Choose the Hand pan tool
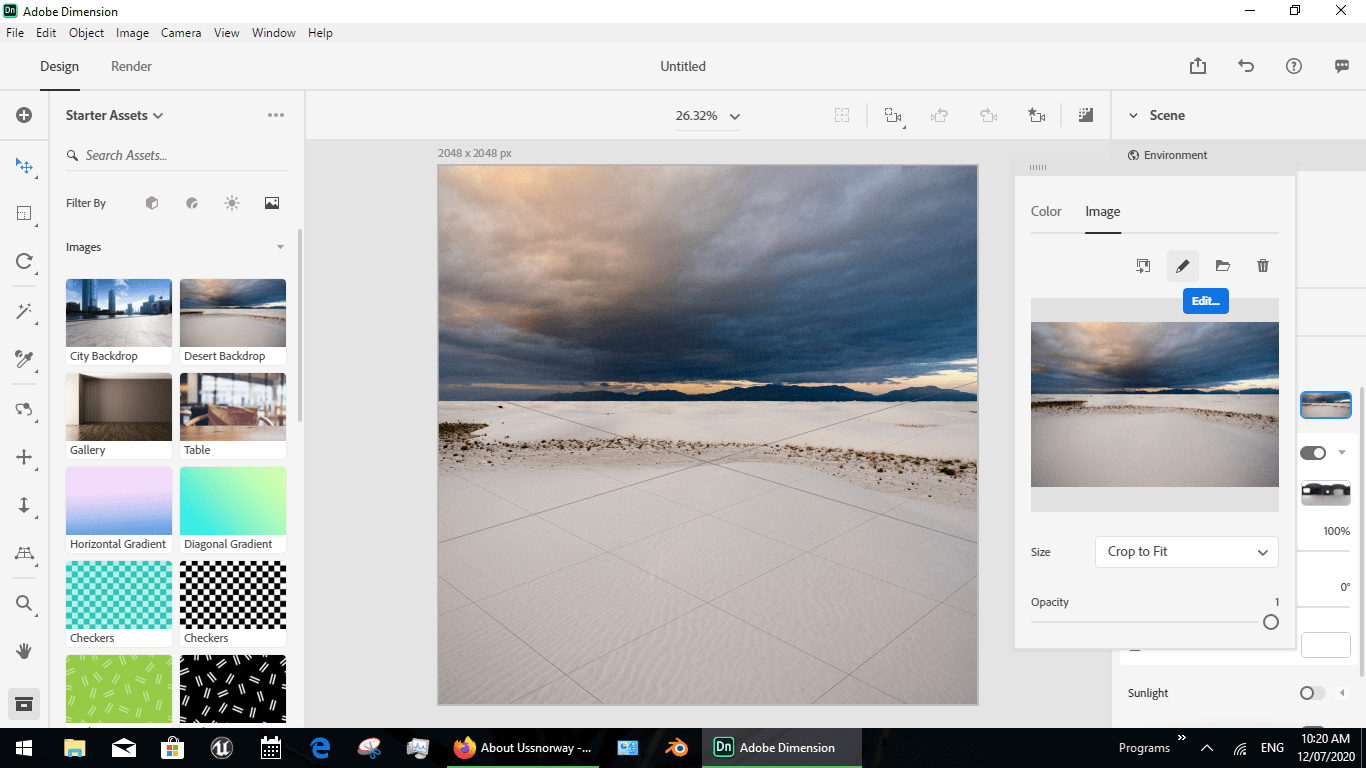Viewport: 1366px width, 768px height. (x=24, y=651)
